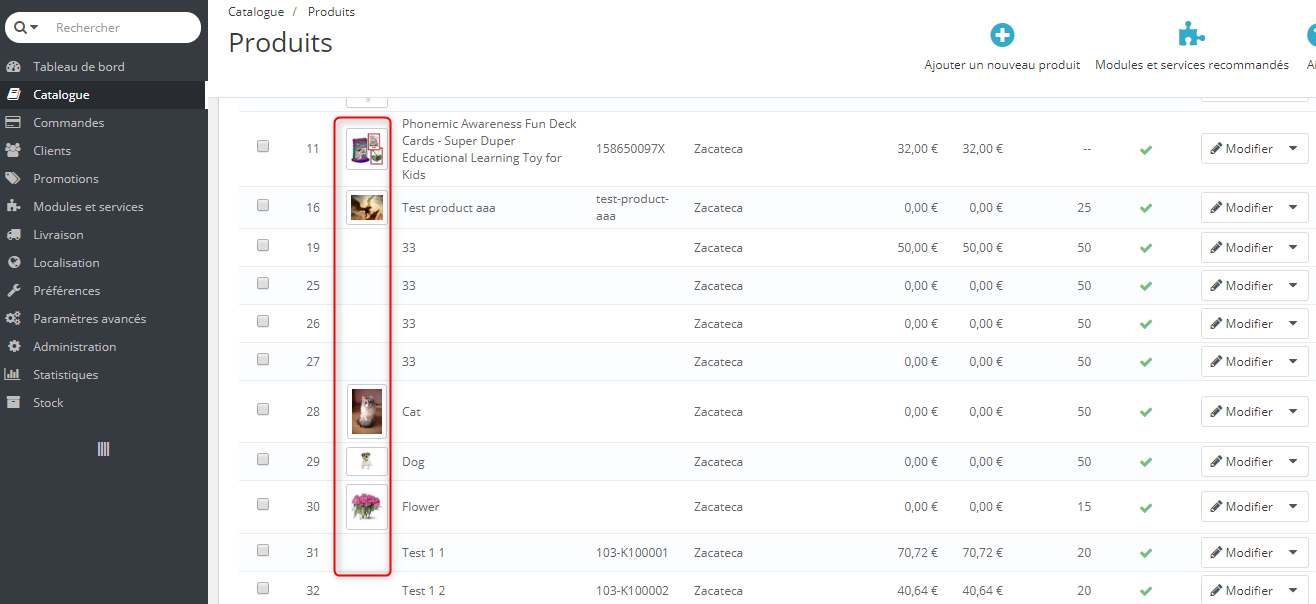Click the Livraison truck icon

coord(13,235)
